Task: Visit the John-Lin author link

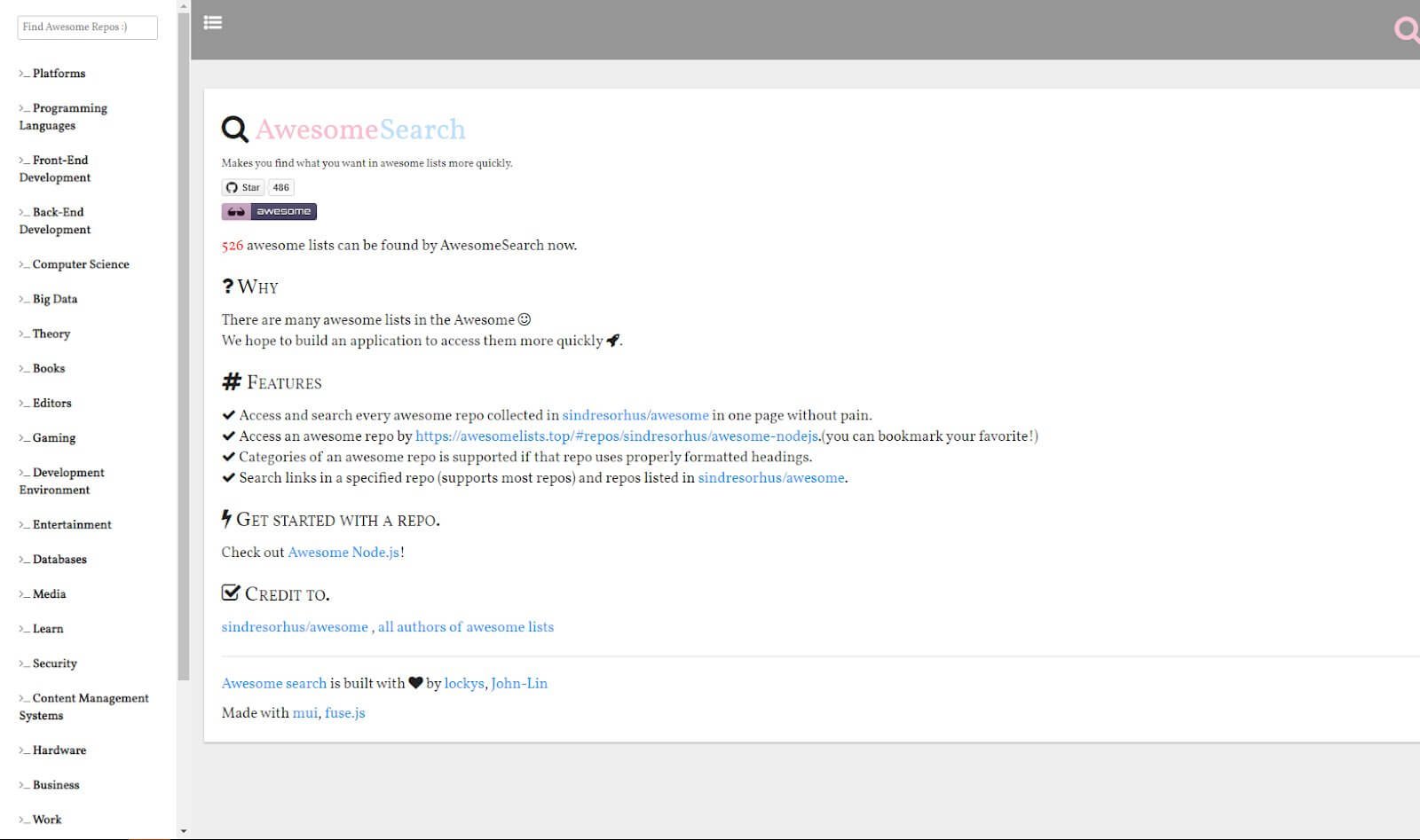Action: tap(519, 684)
